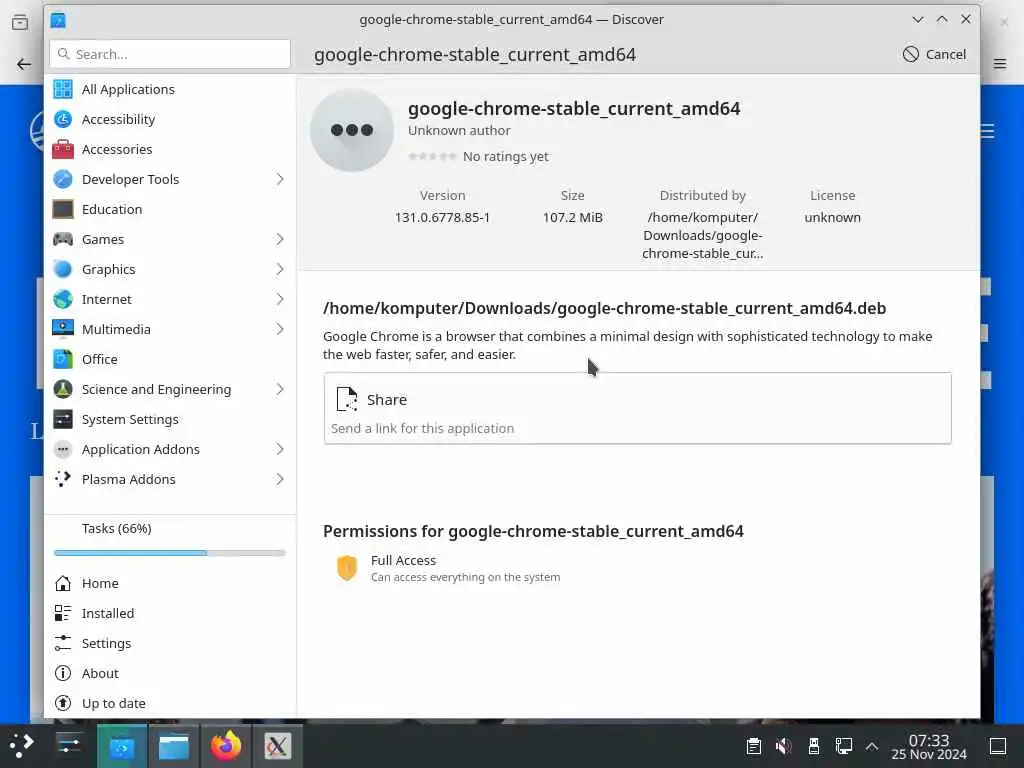
Task: Click the Search input field
Action: coord(170,54)
